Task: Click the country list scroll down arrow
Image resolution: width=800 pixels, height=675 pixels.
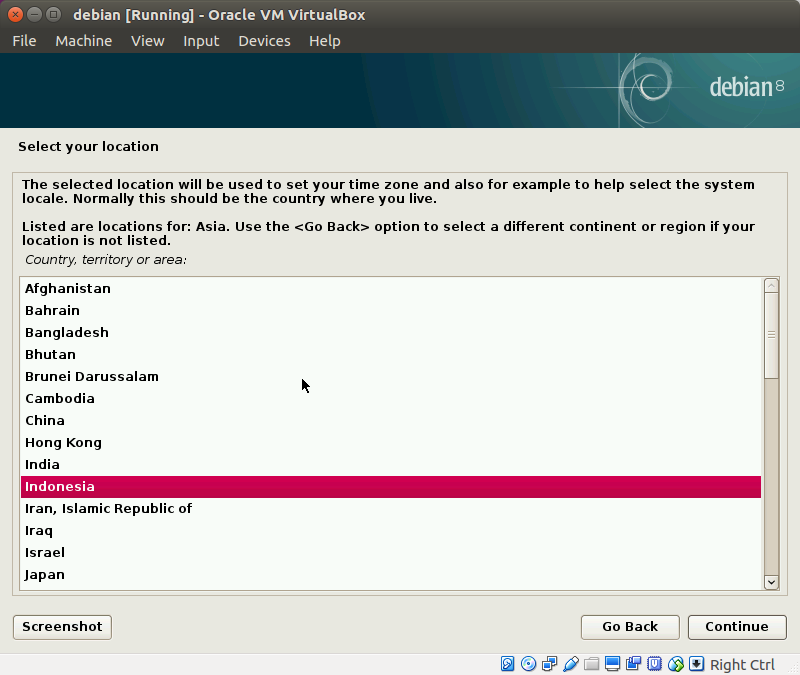Action: click(x=771, y=582)
